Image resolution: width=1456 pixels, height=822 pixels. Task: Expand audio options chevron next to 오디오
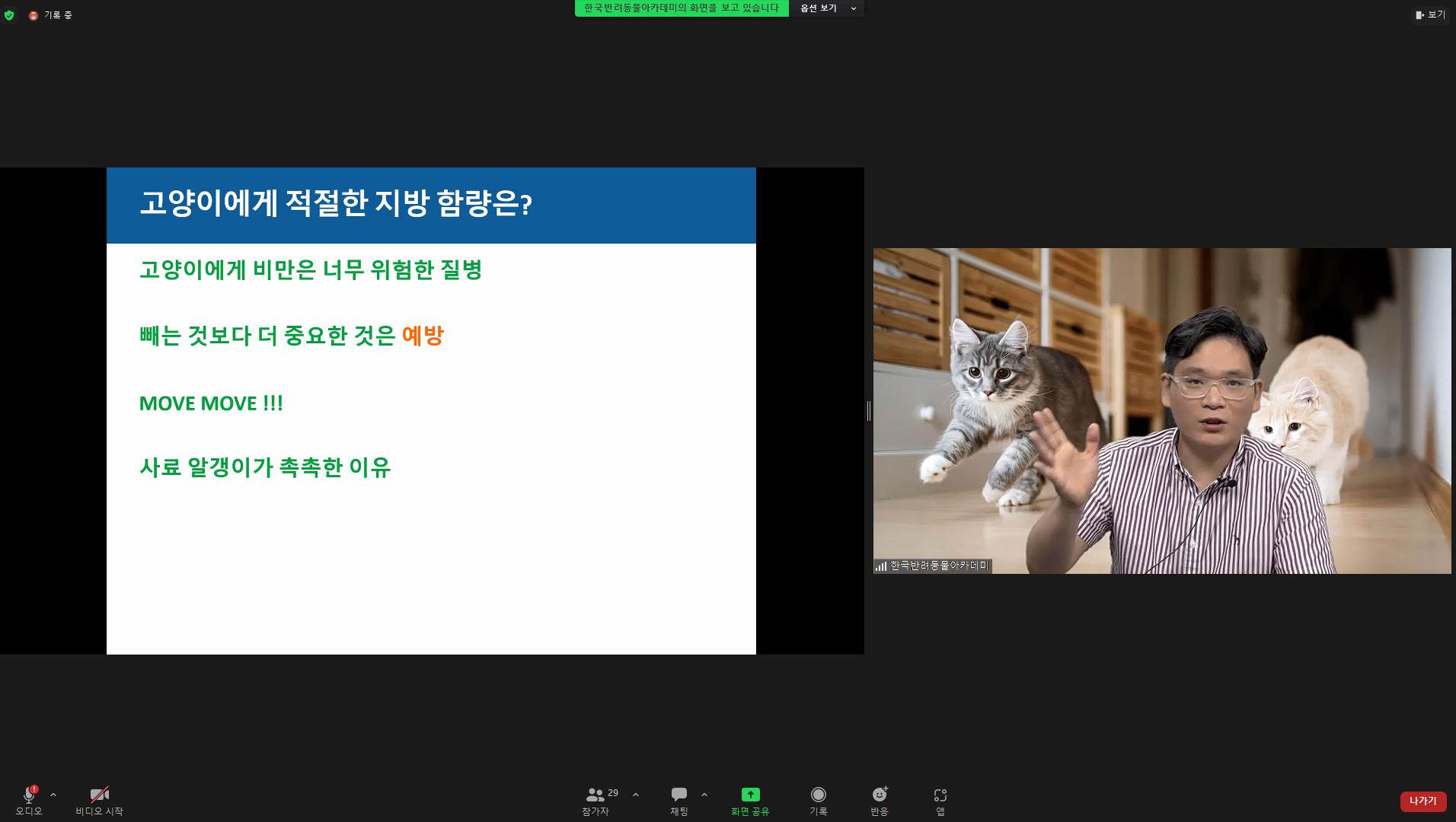53,795
